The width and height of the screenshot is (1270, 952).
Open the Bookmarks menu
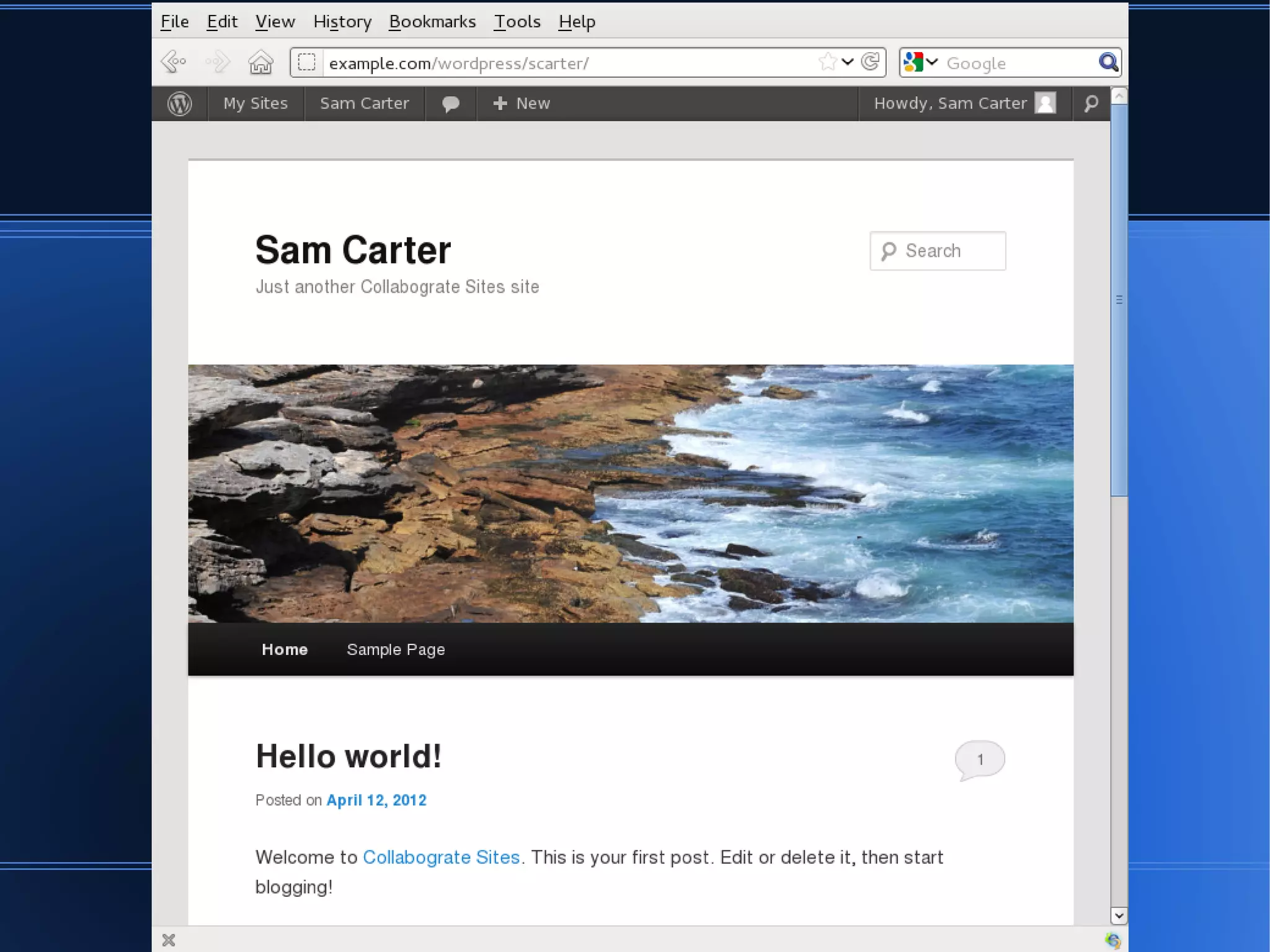[x=432, y=22]
